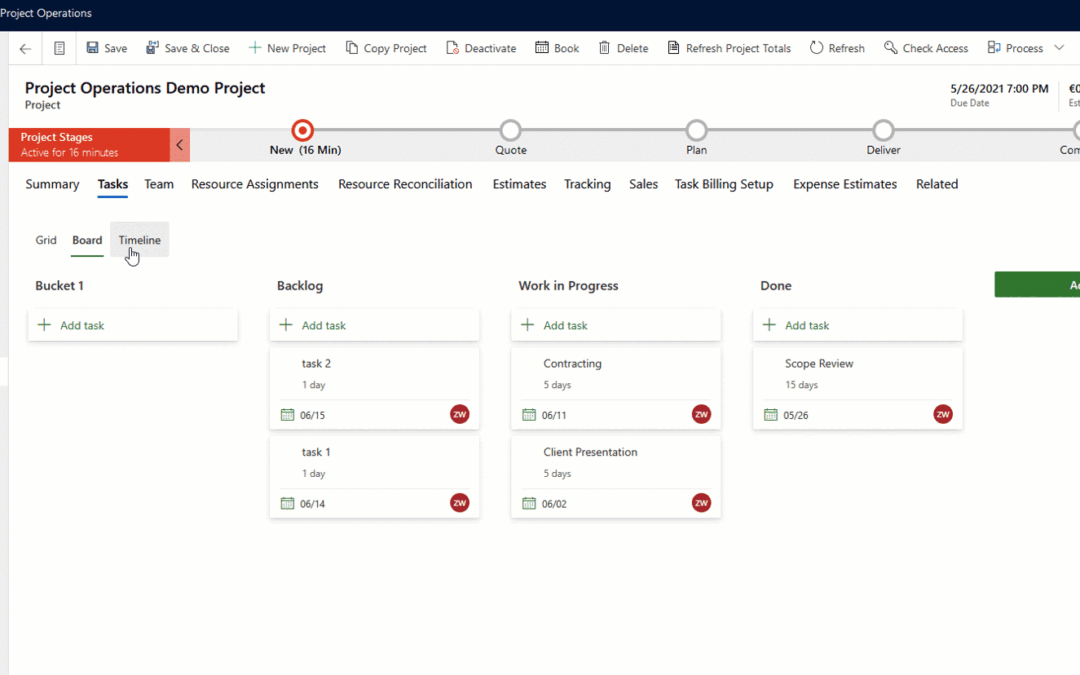The height and width of the screenshot is (675, 1080).
Task: Select the New stage marker
Action: point(302,130)
